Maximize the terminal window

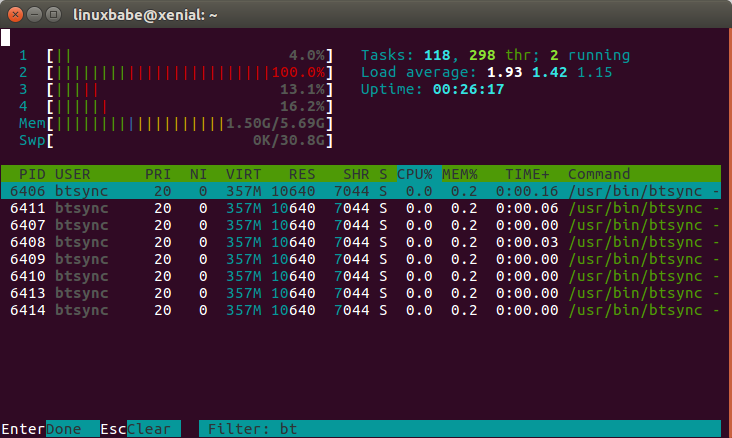(55, 16)
